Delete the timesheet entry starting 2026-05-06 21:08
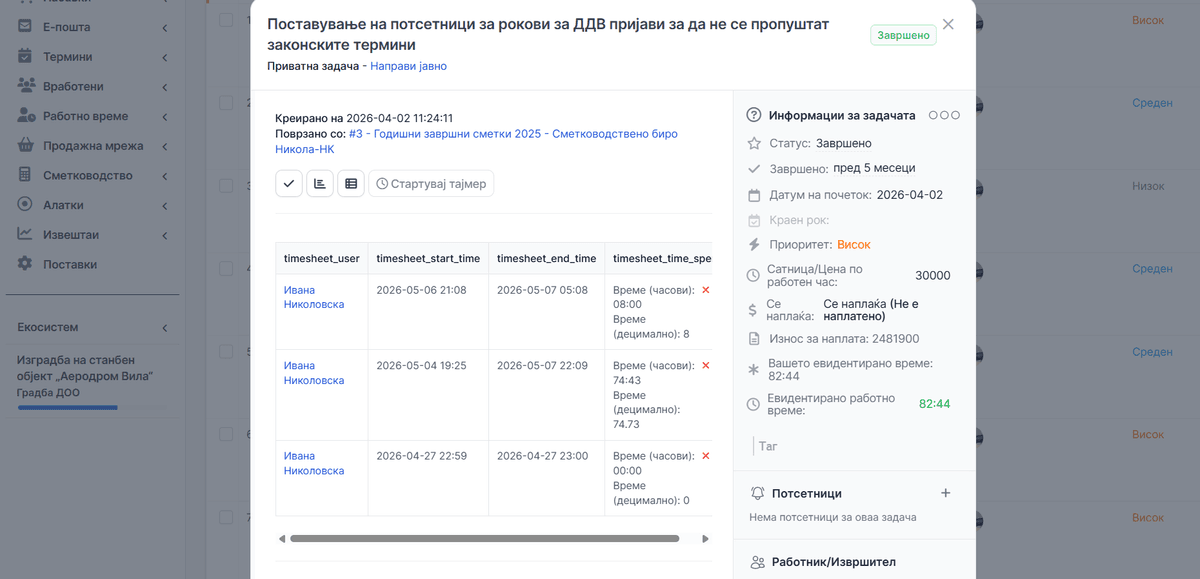 [x=706, y=290]
